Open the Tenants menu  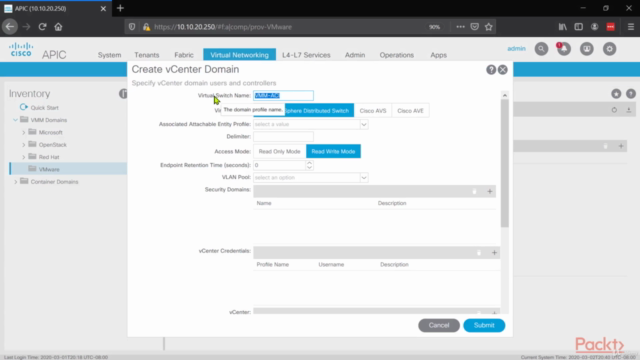pos(147,55)
